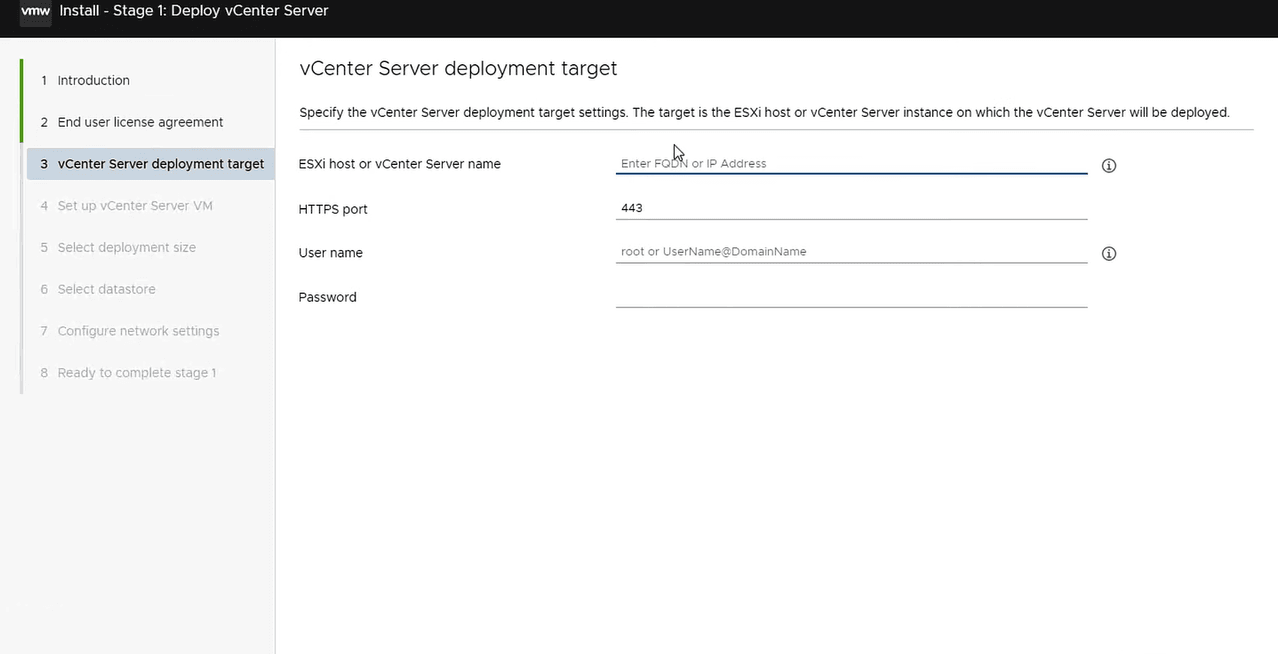Click info icon beside ESXi host name field
The width and height of the screenshot is (1278, 654).
point(1108,166)
